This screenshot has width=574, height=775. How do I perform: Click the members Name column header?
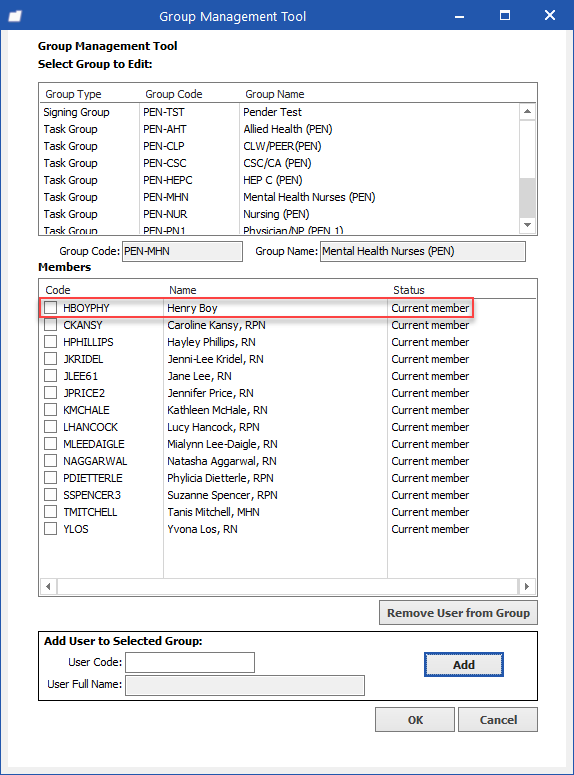(182, 290)
